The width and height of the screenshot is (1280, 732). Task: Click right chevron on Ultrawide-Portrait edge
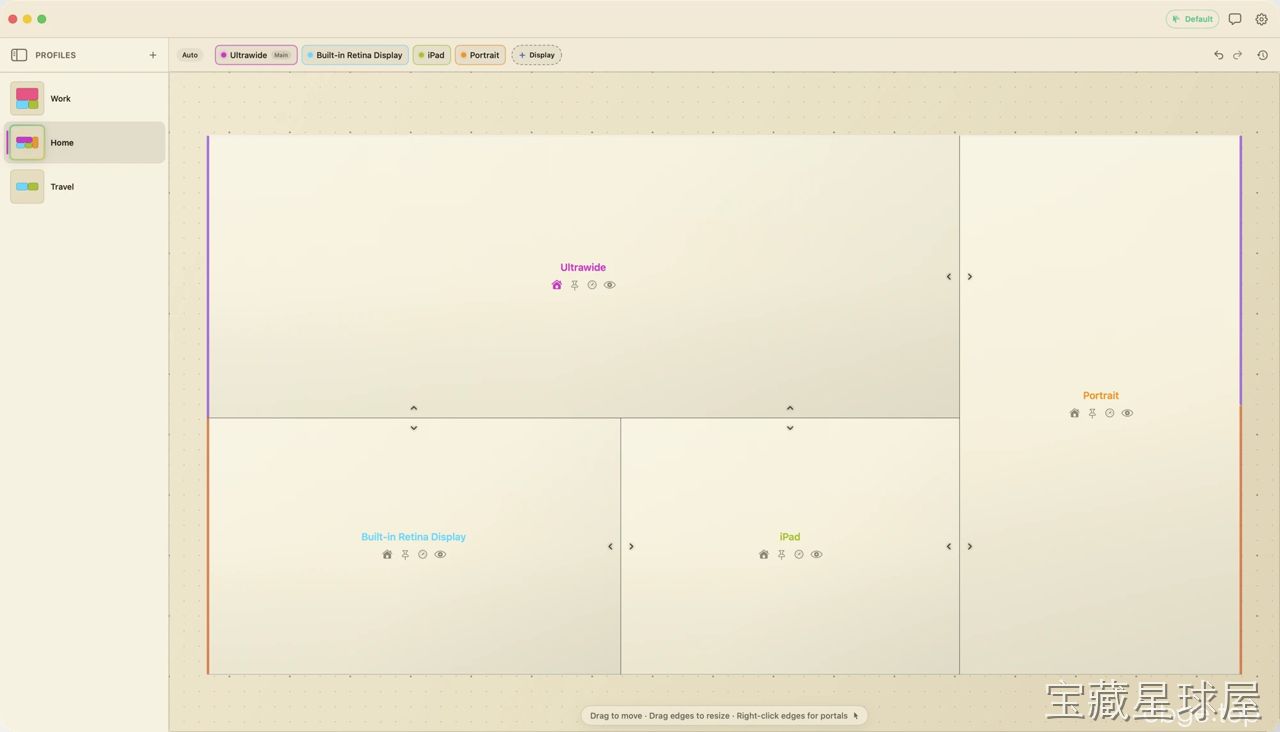click(970, 277)
